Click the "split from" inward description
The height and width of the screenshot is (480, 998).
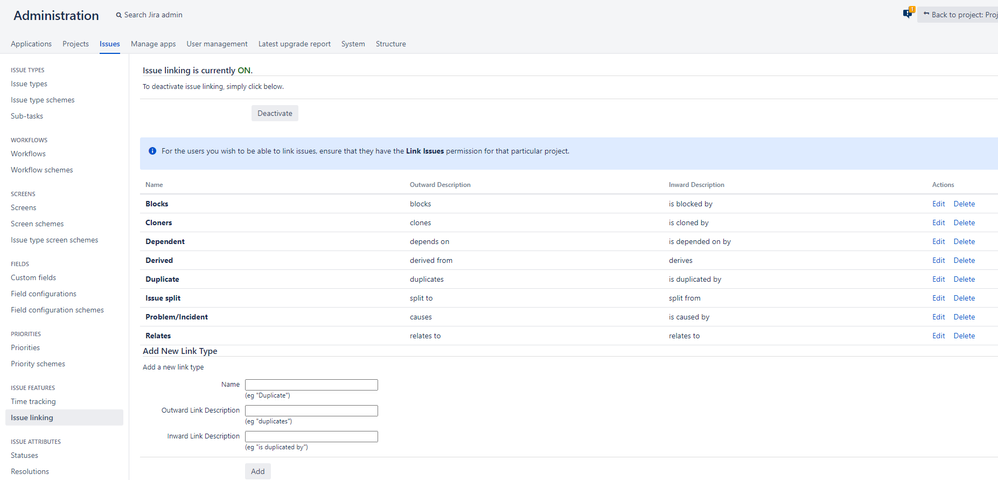(684, 298)
